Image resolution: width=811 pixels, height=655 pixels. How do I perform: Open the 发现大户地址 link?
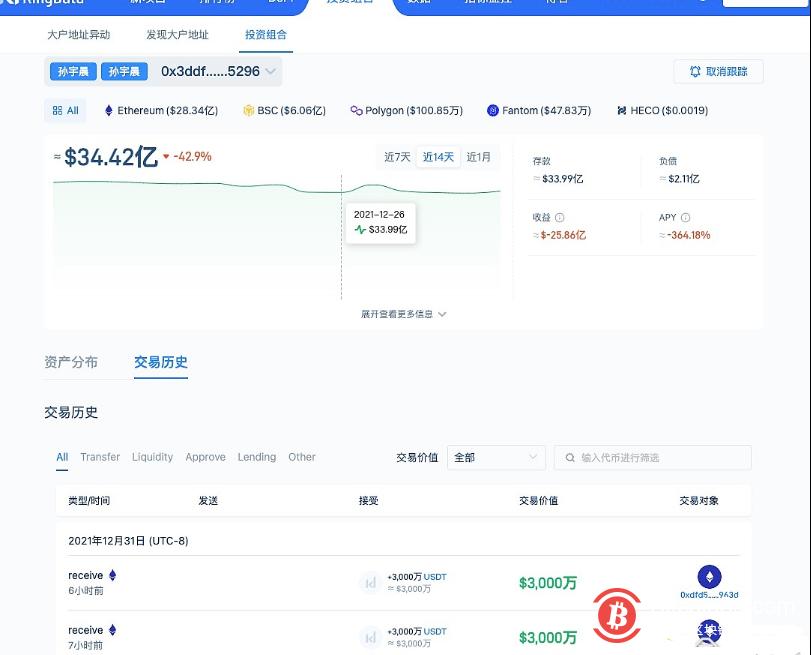tap(180, 34)
